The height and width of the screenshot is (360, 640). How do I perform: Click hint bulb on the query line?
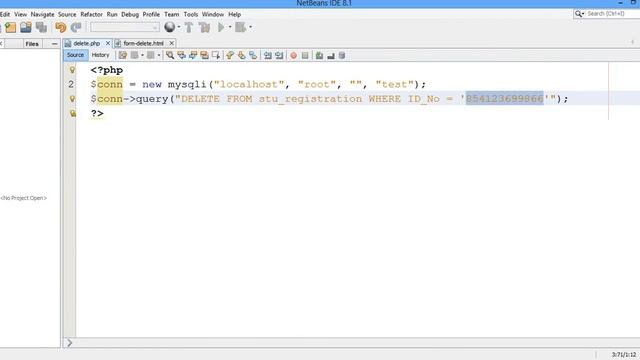pyautogui.click(x=72, y=99)
